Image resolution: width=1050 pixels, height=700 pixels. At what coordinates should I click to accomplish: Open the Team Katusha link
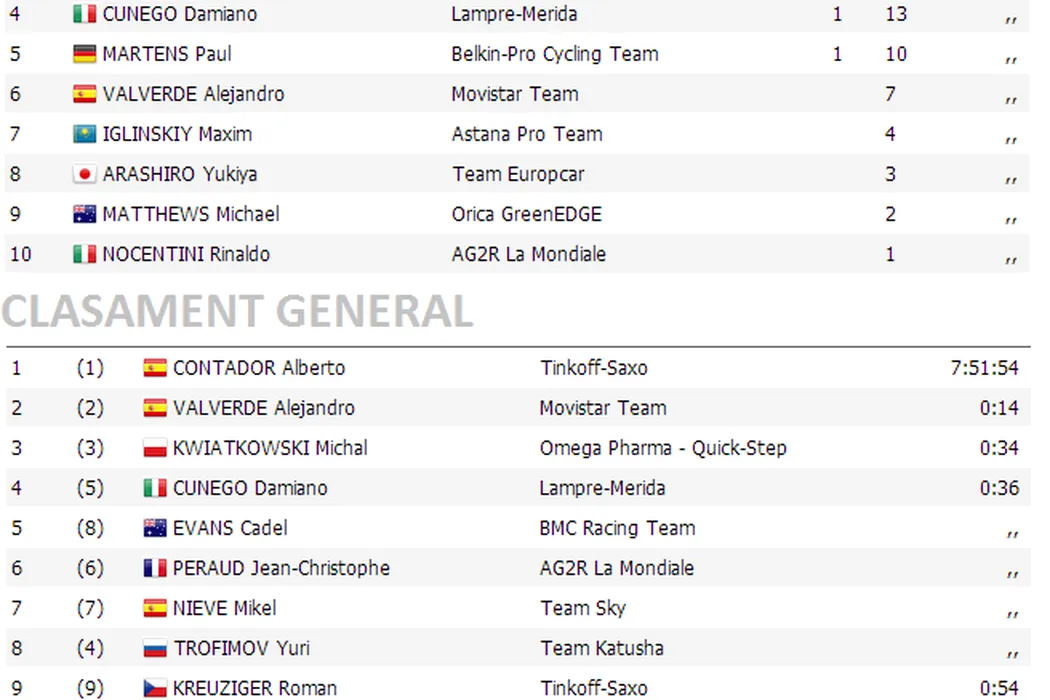601,648
